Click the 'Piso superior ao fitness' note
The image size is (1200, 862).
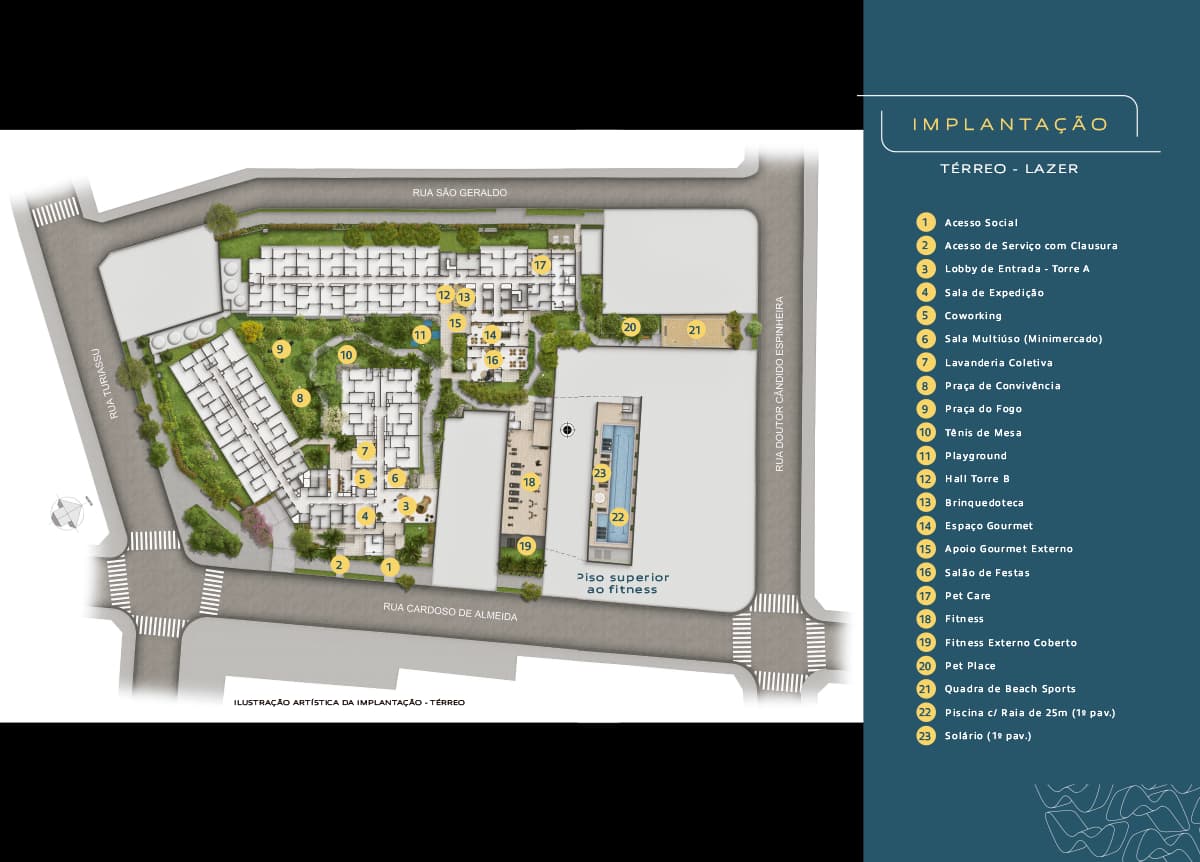pos(623,583)
